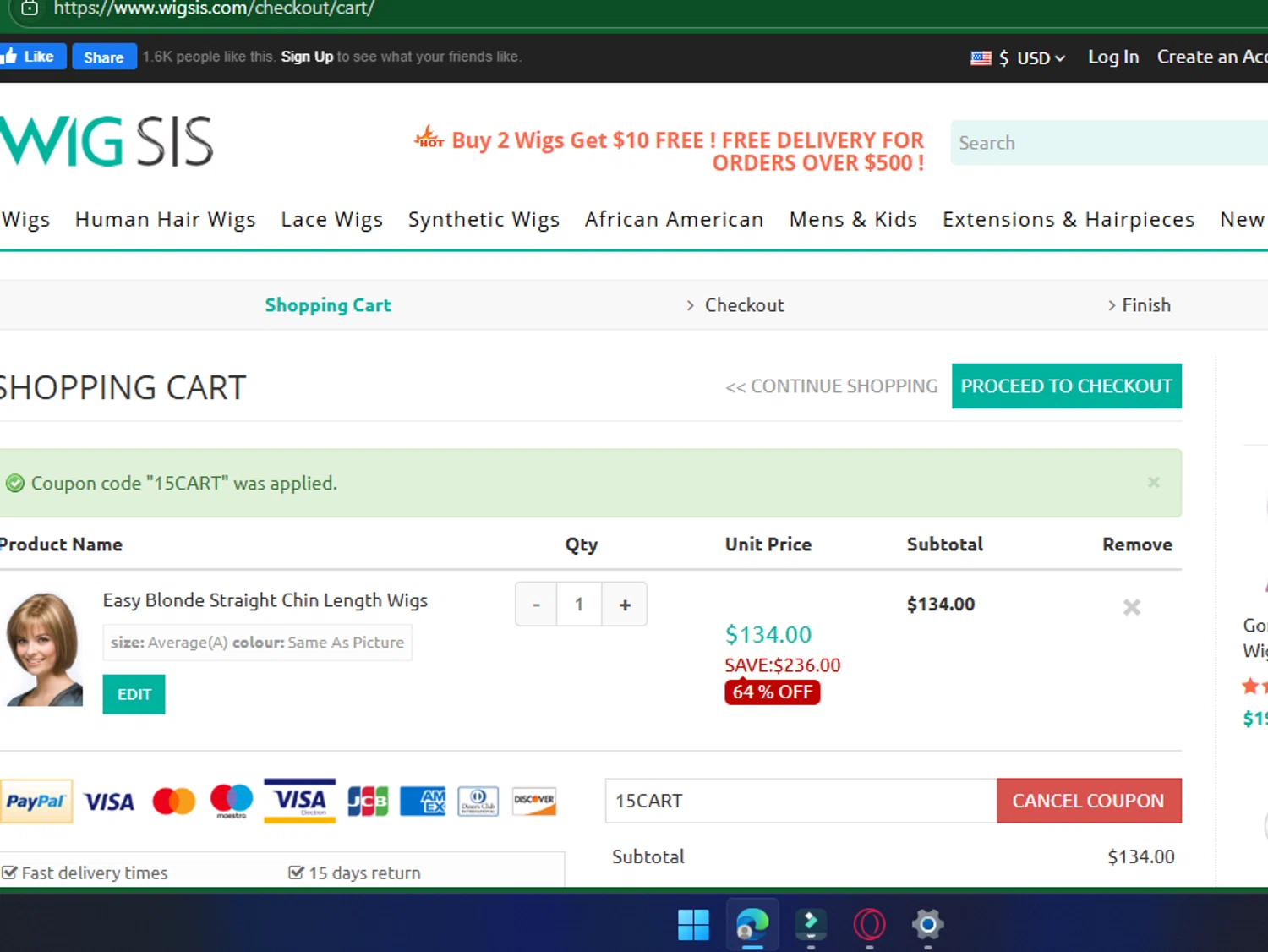Click the Fast delivery times checkmark

(x=9, y=873)
